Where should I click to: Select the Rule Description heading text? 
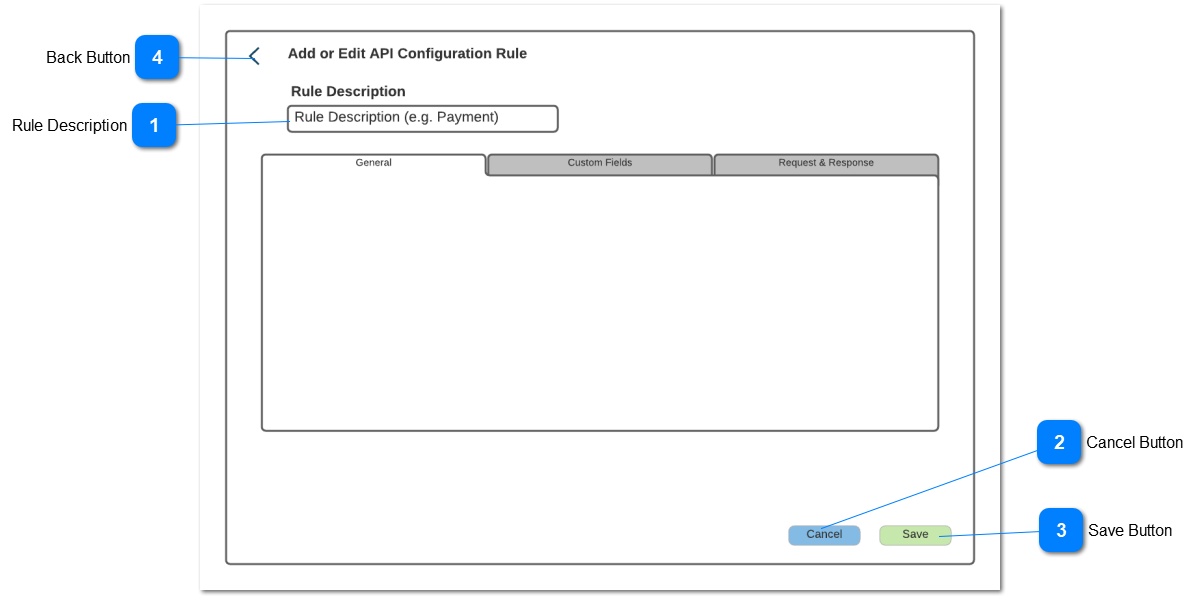(x=347, y=91)
